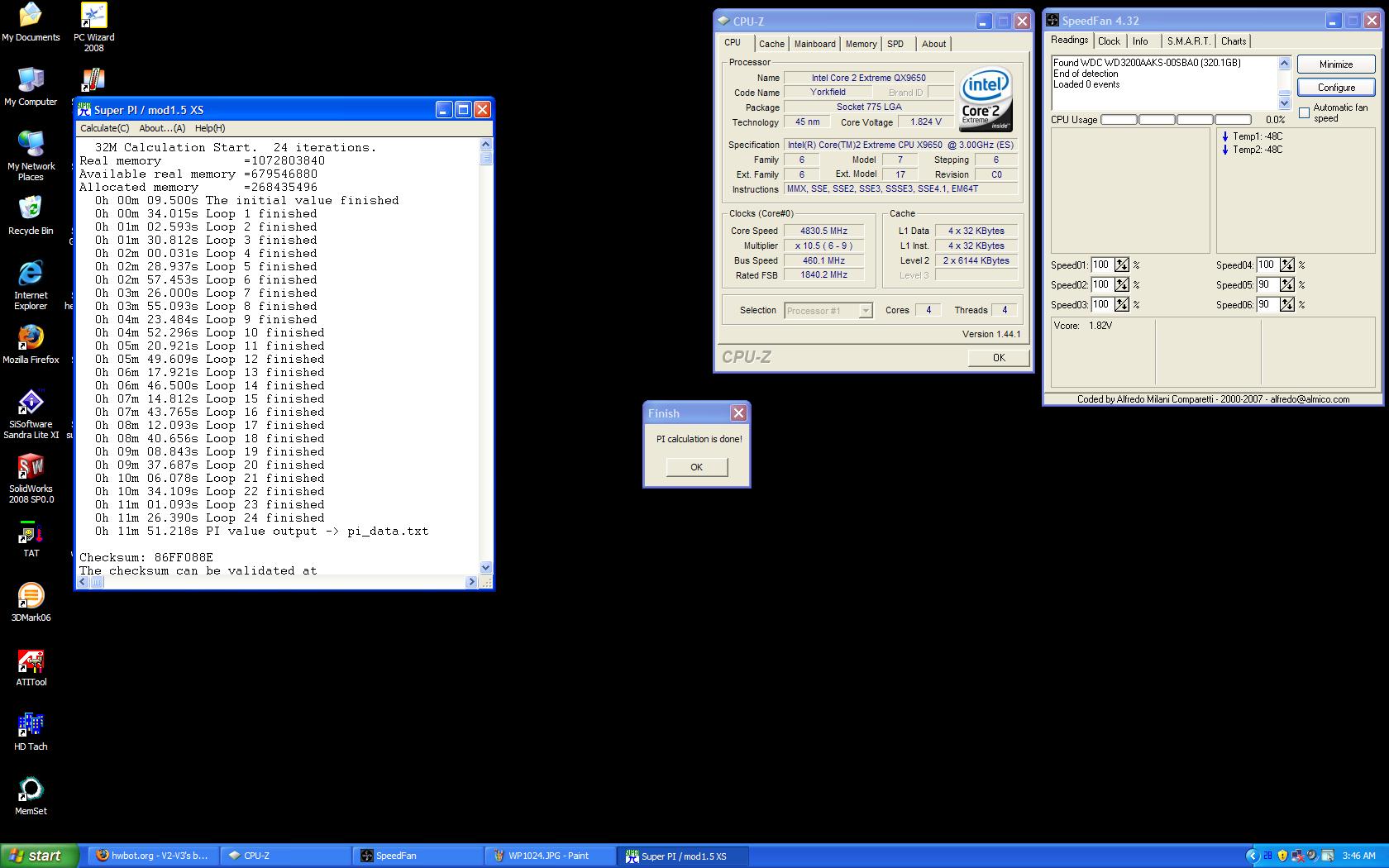Open the Info tab in SpeedFan
Viewport: 1389px width, 868px height.
click(x=1140, y=41)
